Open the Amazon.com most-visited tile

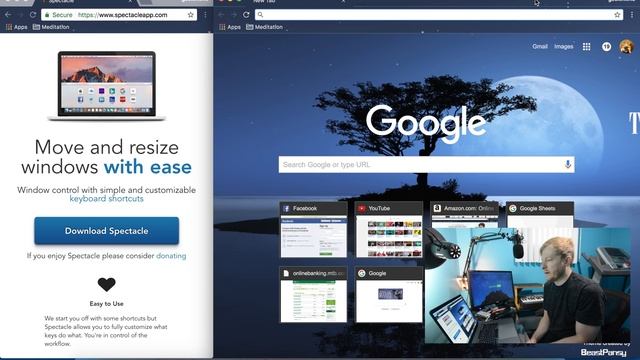[x=465, y=215]
